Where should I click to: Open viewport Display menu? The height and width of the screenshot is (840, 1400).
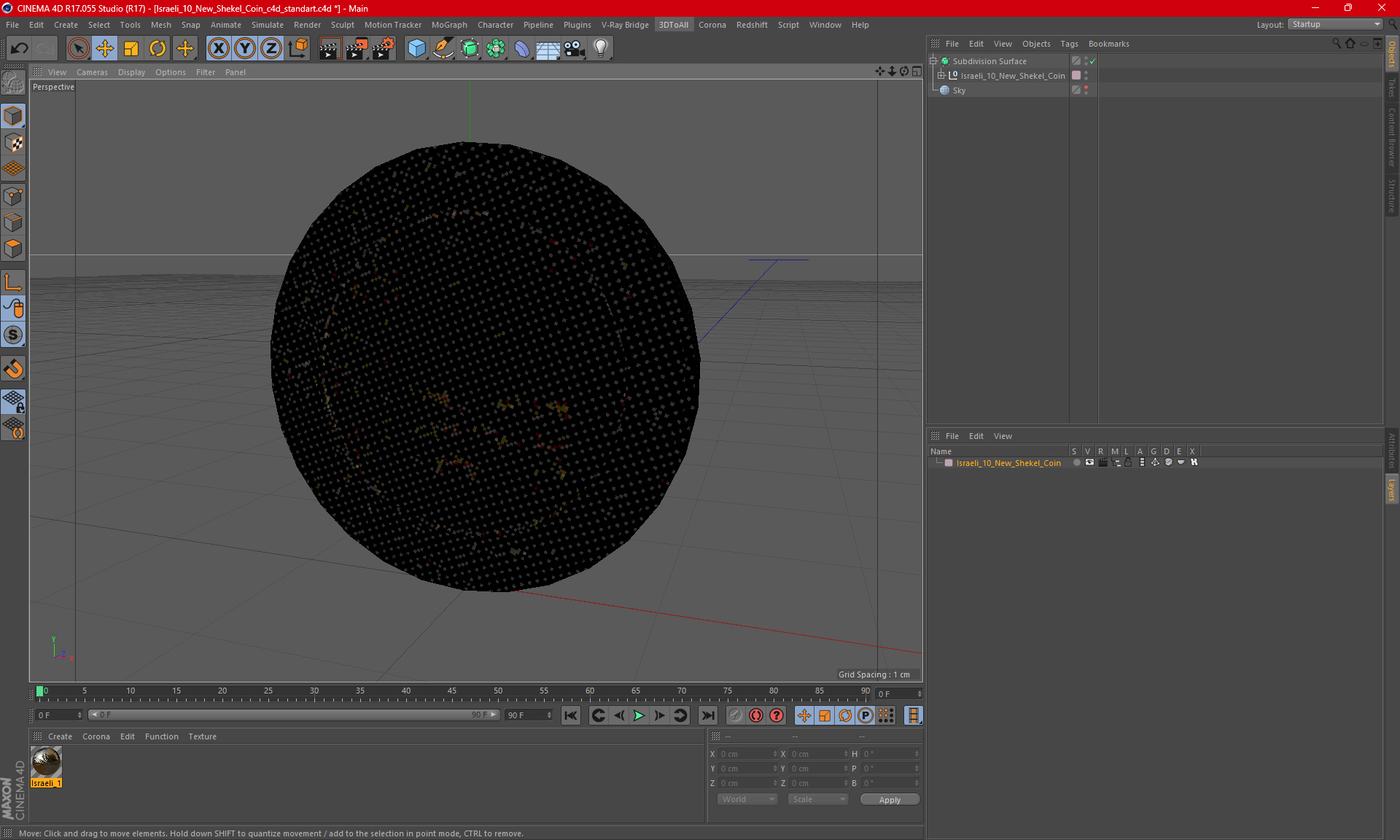pos(131,72)
